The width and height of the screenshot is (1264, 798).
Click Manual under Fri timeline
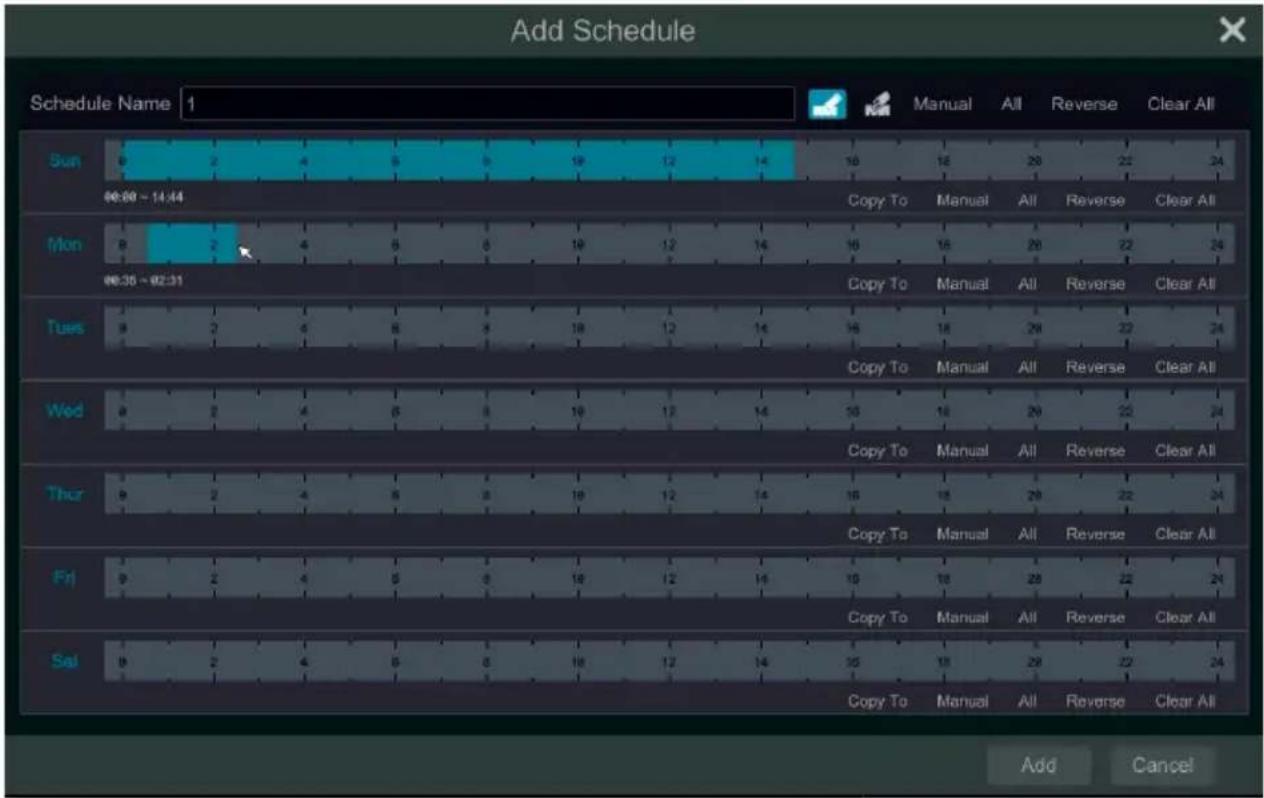[962, 618]
